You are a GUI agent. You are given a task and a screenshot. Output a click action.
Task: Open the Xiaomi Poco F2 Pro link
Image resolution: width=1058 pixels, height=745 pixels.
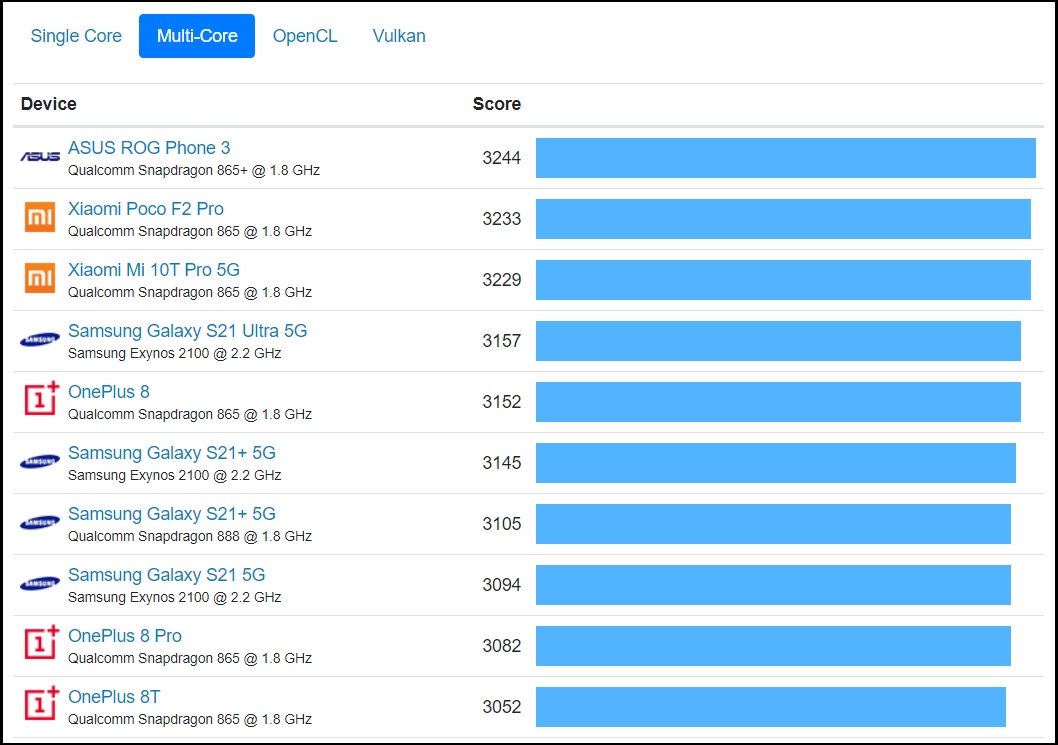click(146, 209)
